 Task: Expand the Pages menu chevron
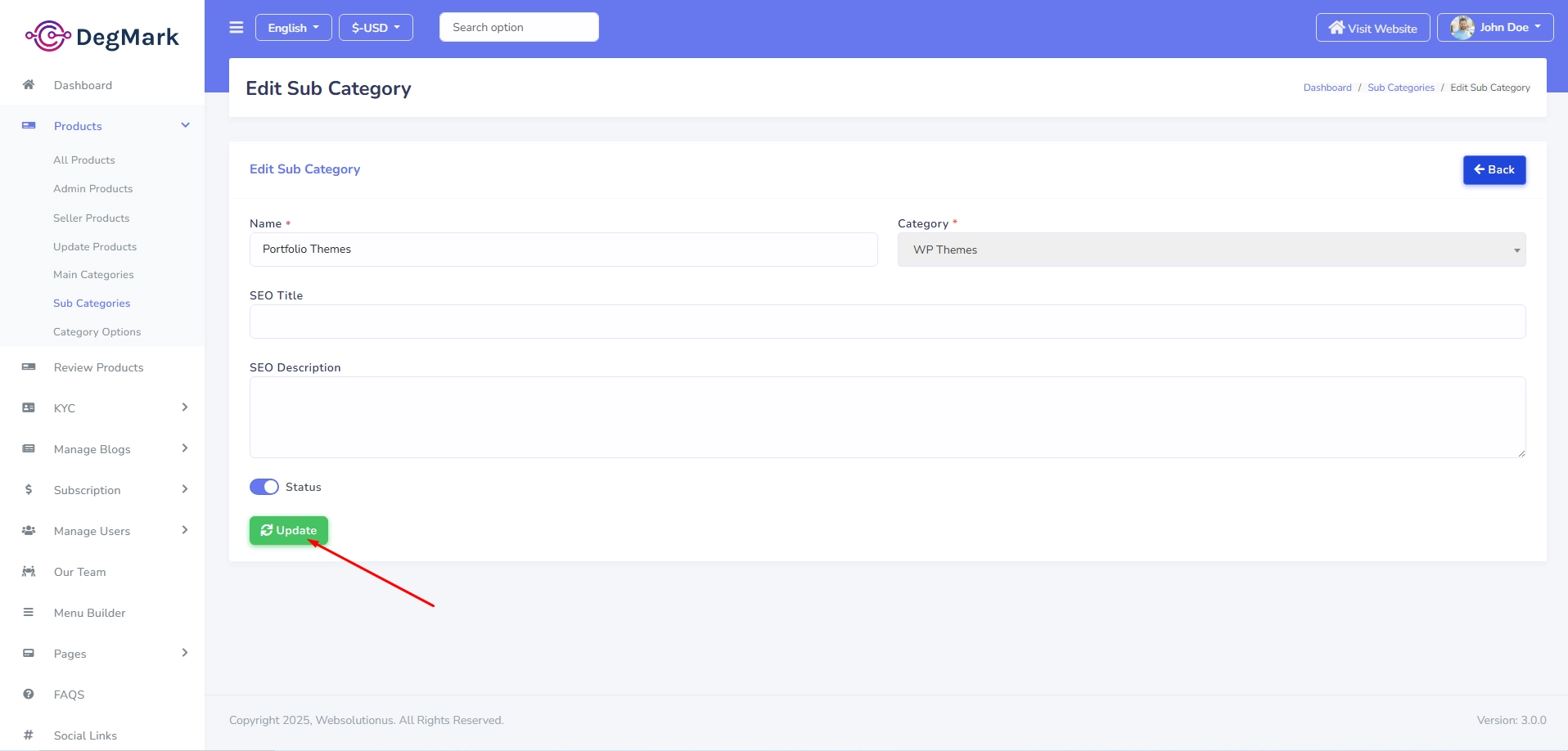(x=185, y=653)
